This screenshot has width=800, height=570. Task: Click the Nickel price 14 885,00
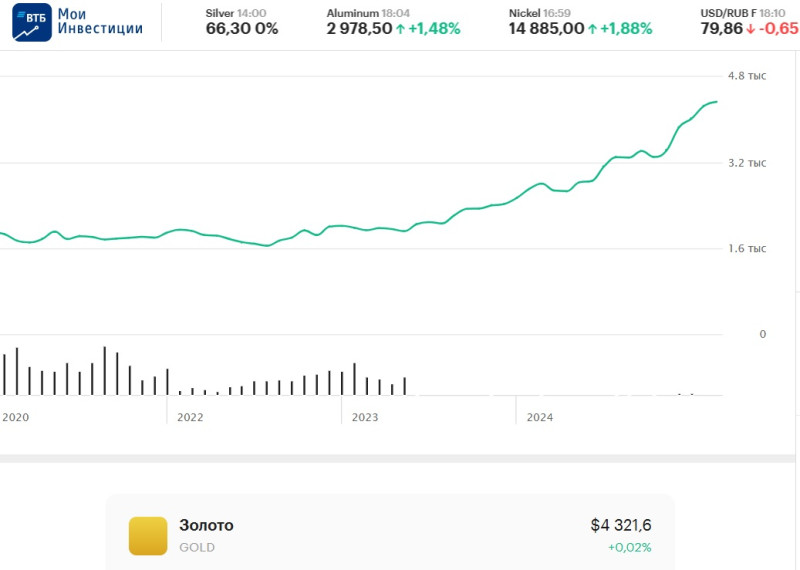pos(546,29)
